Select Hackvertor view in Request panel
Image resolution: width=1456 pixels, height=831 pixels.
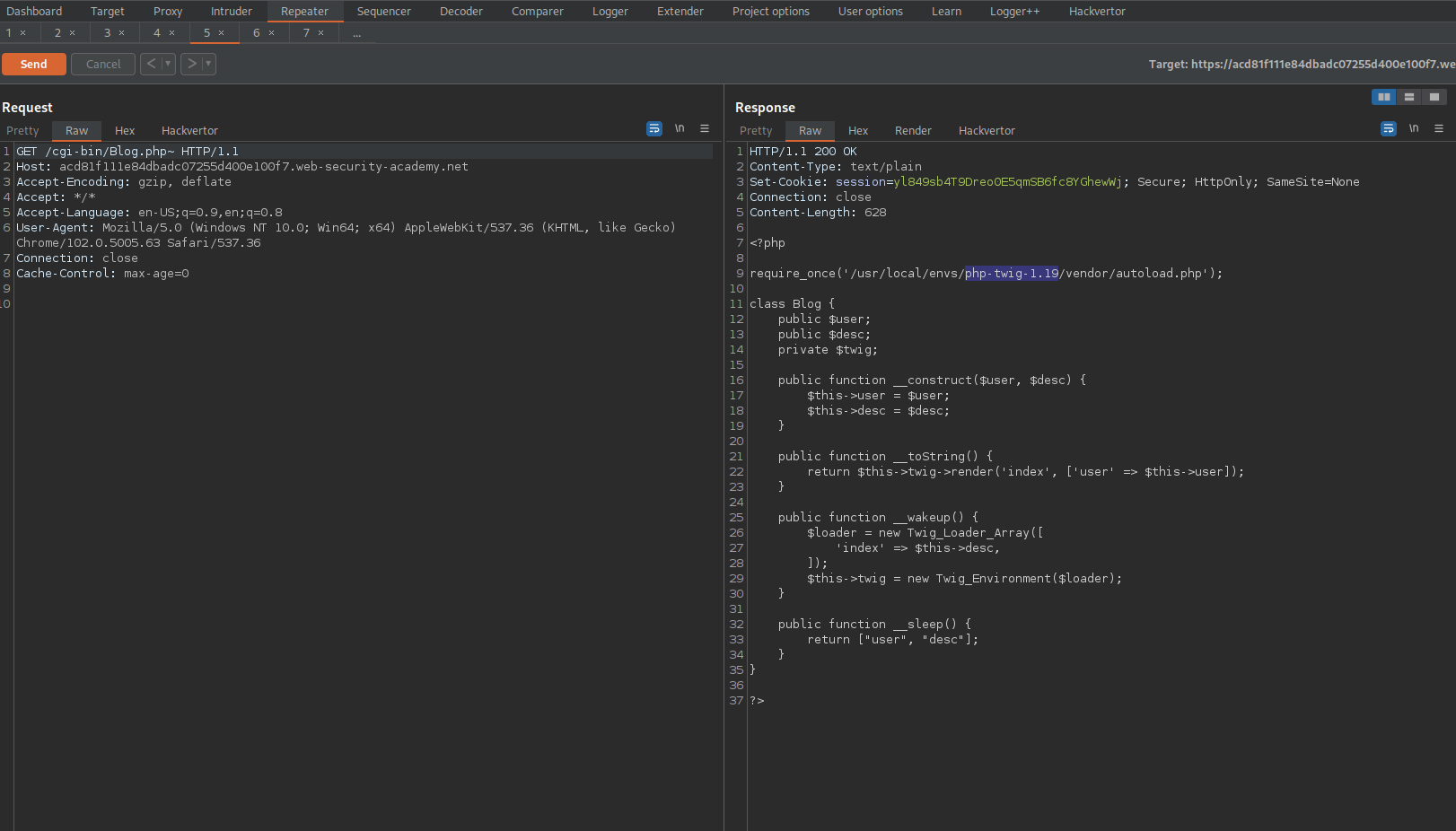click(189, 131)
